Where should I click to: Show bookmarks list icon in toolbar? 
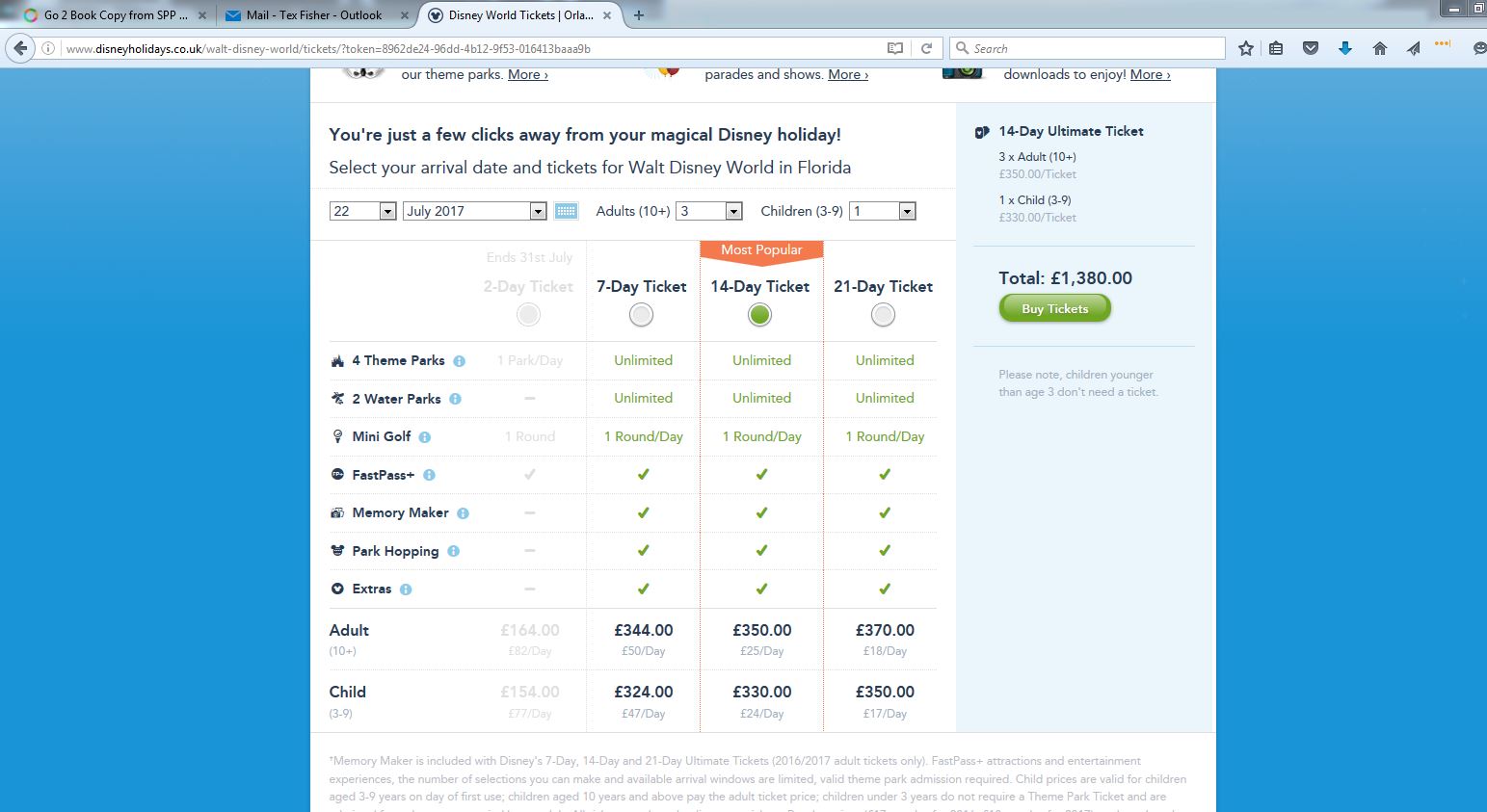click(1276, 48)
